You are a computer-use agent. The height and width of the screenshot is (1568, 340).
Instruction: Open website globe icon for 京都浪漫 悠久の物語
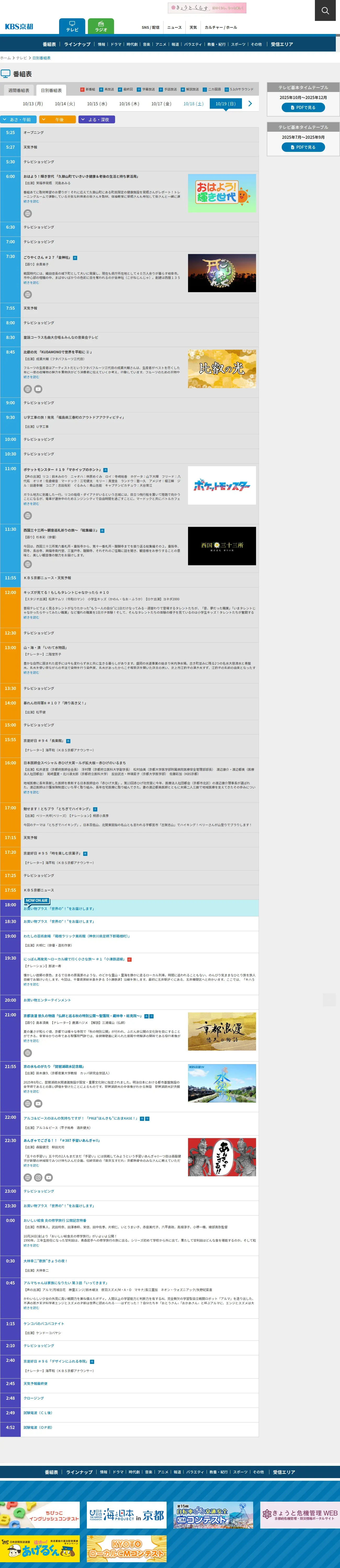click(27, 1053)
